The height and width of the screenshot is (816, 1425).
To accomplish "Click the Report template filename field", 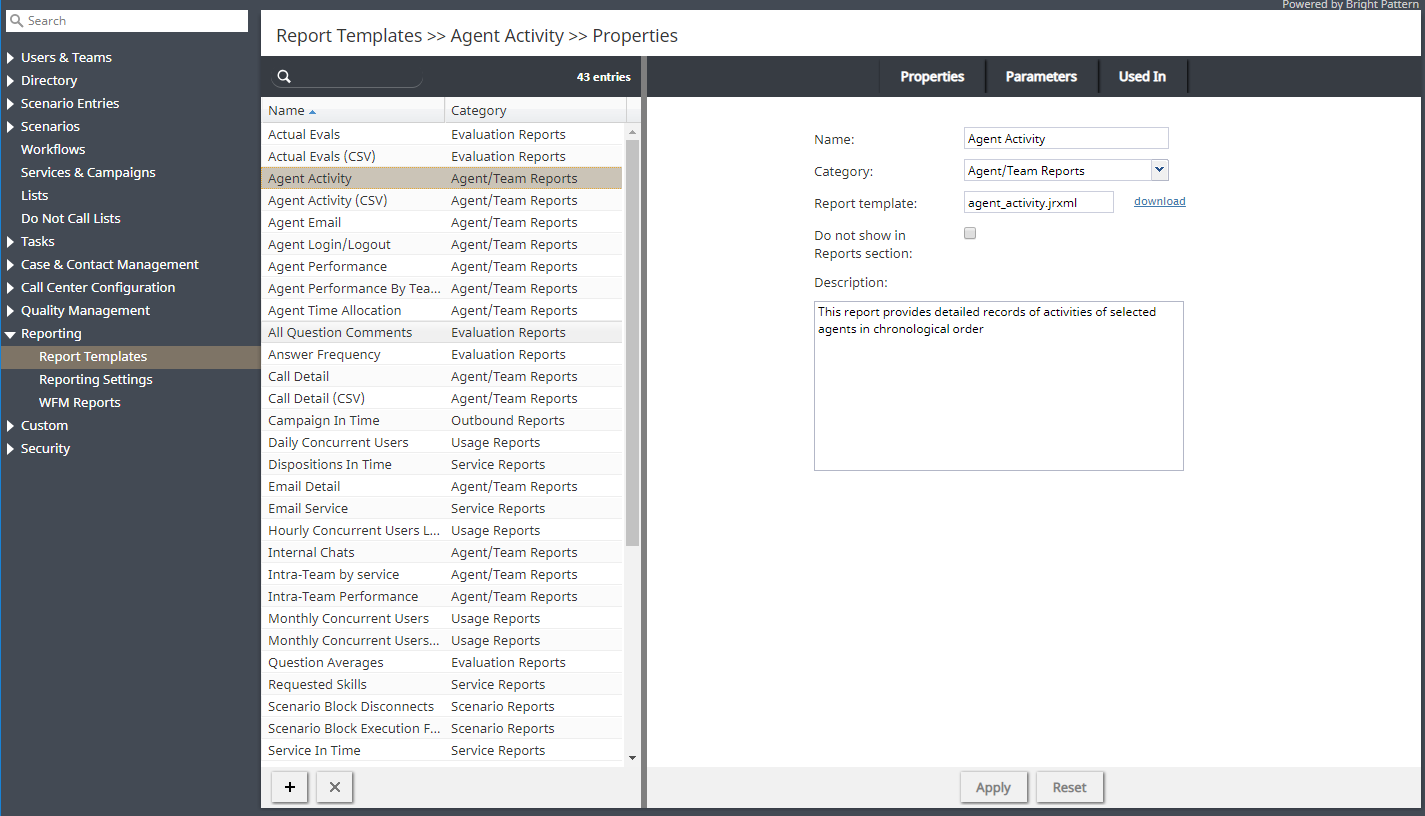I will coord(1039,202).
